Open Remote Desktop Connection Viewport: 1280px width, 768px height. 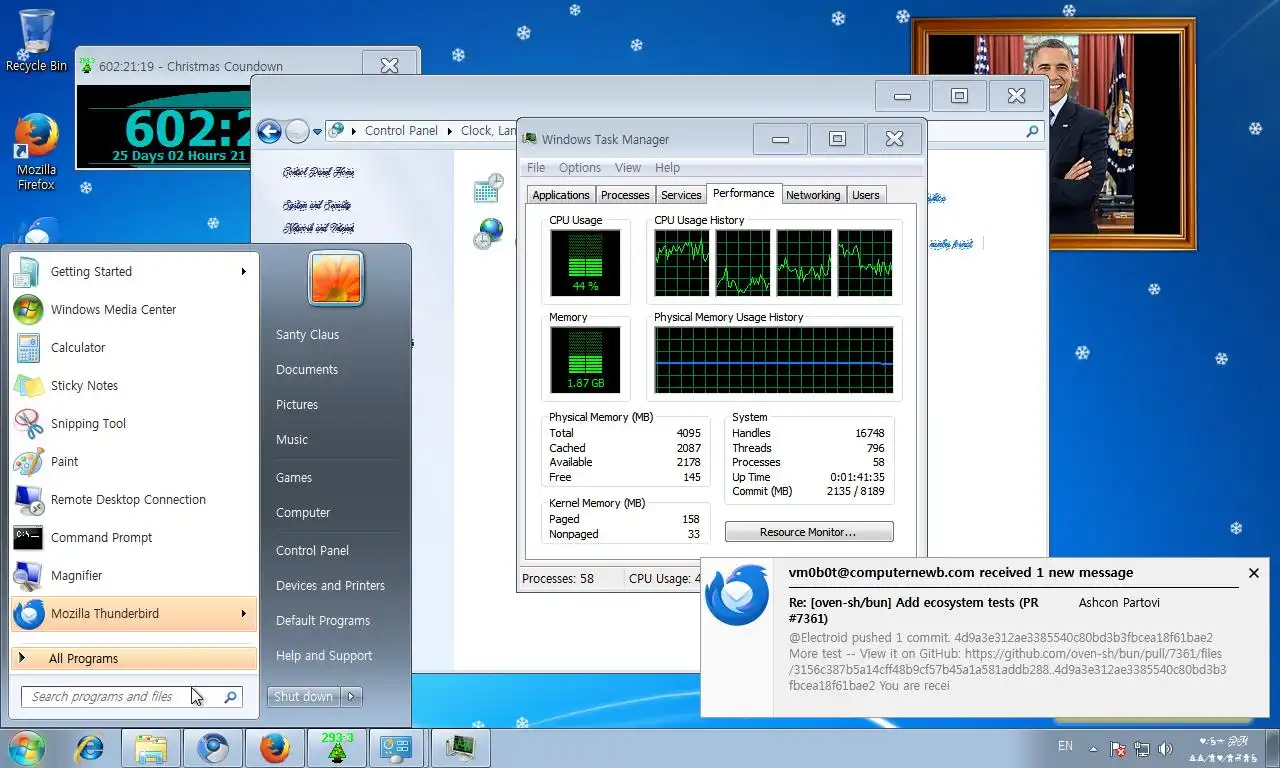(x=132, y=500)
